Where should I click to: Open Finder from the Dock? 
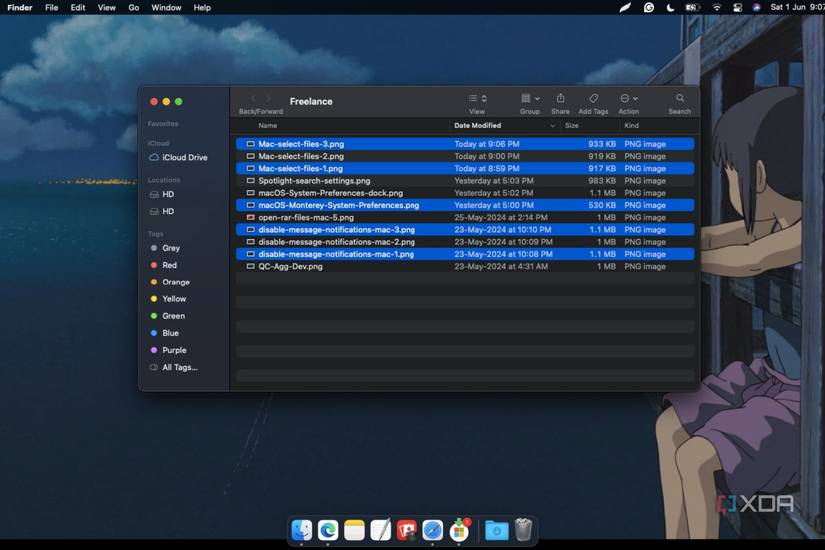[301, 530]
